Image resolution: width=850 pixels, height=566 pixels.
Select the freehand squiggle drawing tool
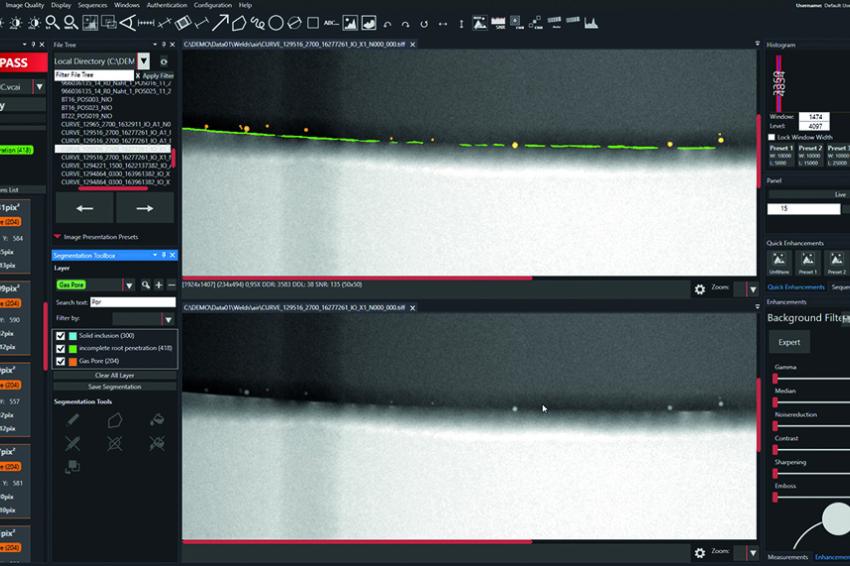(257, 23)
